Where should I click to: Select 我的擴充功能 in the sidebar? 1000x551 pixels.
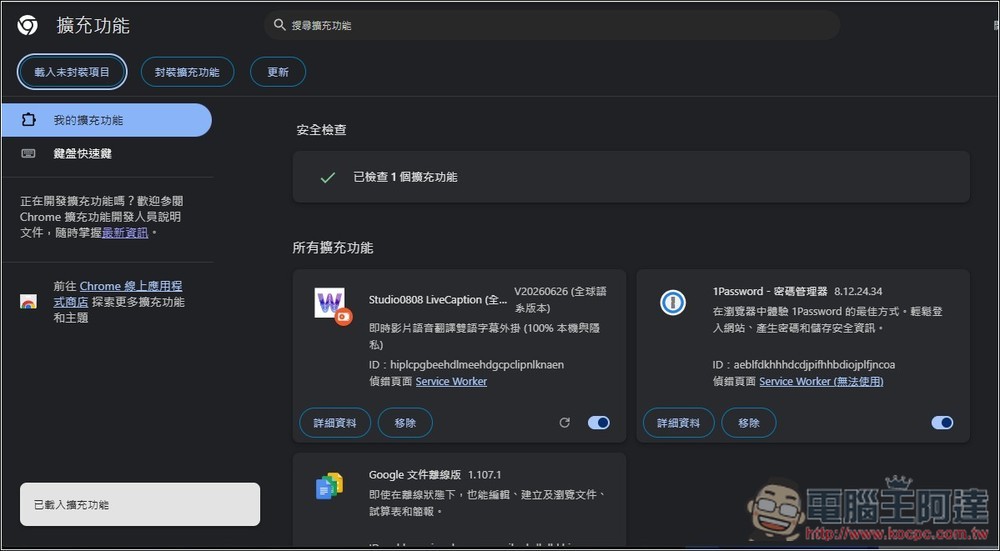pos(107,120)
